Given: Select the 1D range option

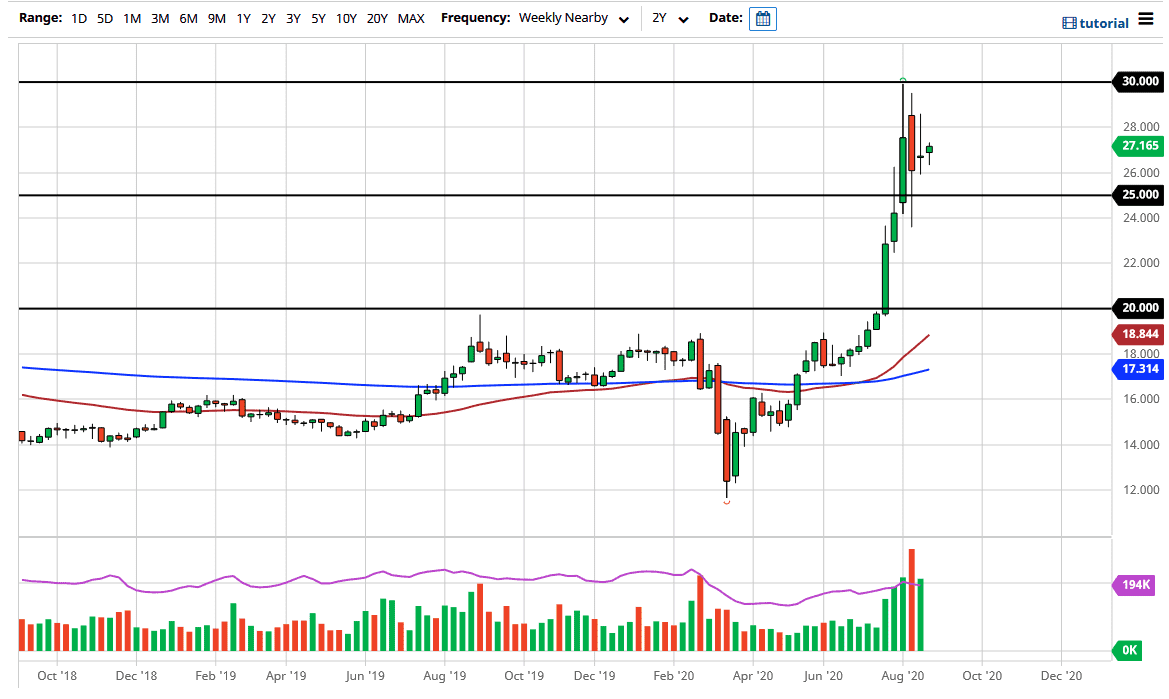Looking at the screenshot, I should click(79, 19).
